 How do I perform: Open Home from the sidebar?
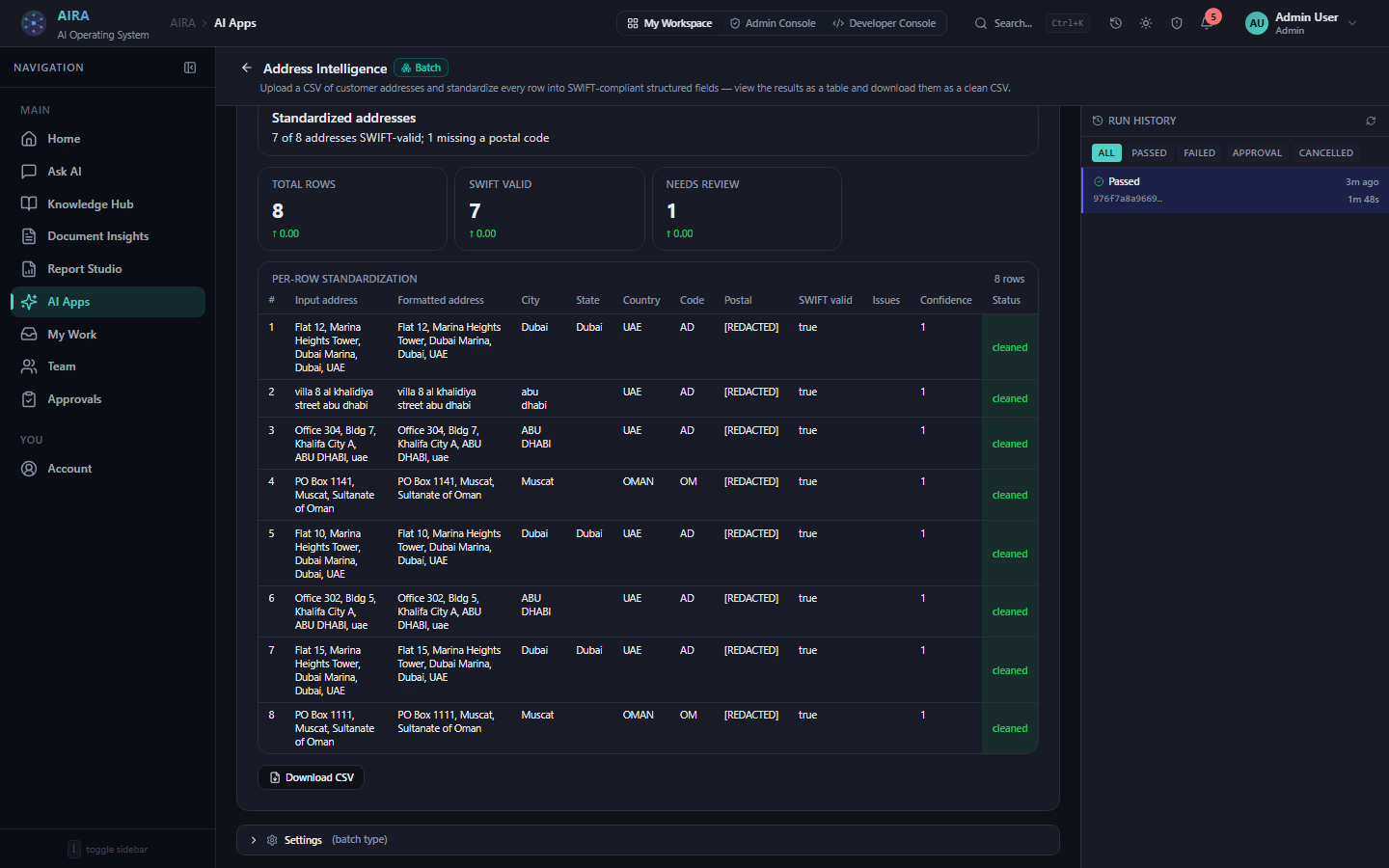pyautogui.click(x=108, y=139)
